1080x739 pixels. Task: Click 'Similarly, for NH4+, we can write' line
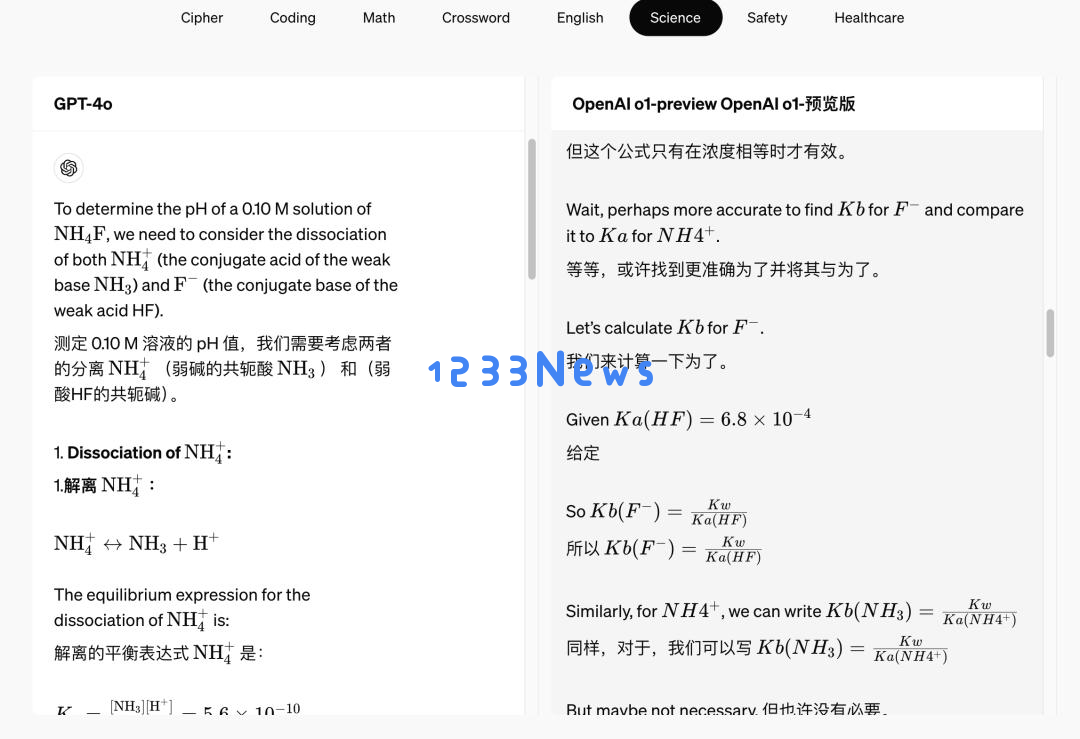[791, 611]
